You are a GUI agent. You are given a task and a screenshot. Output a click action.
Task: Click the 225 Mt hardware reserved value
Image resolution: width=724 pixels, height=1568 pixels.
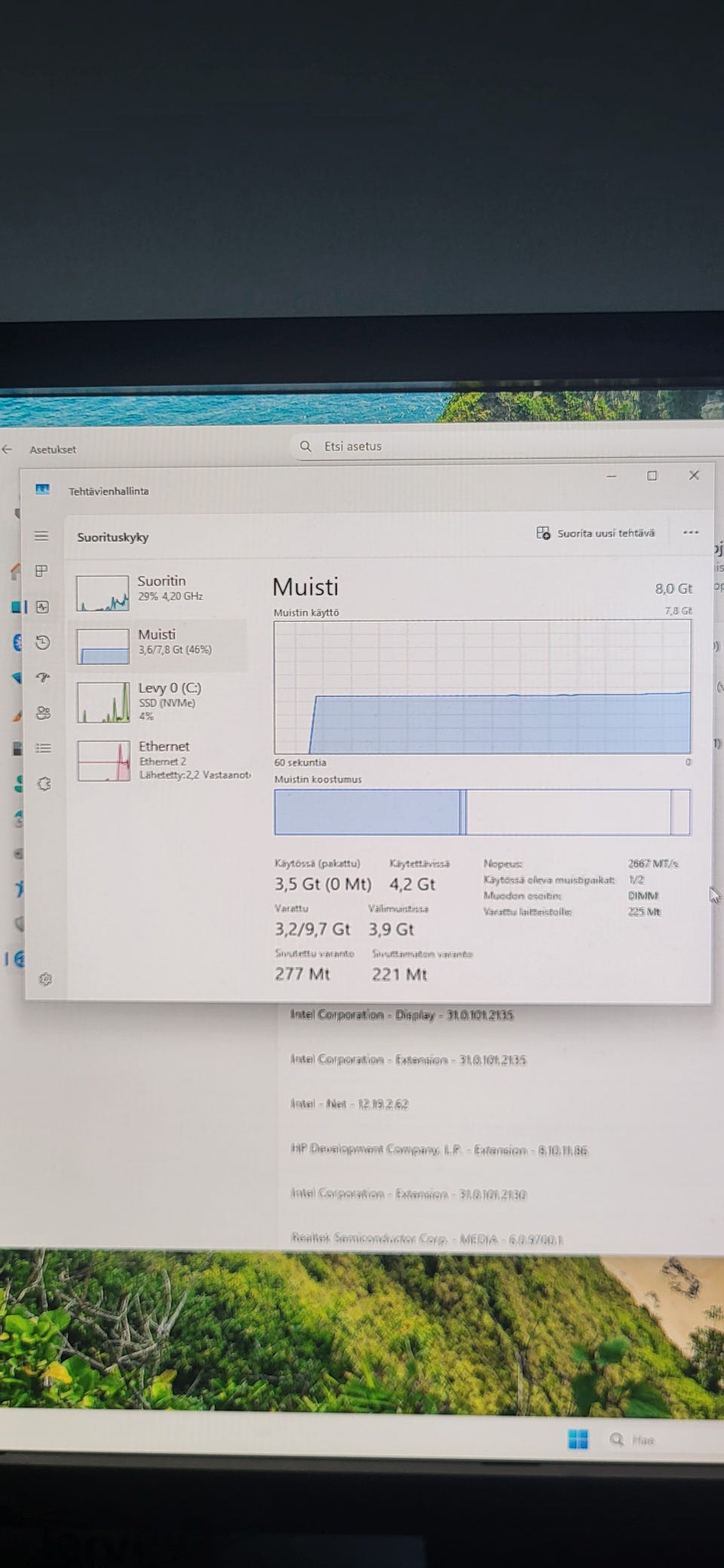coord(644,912)
